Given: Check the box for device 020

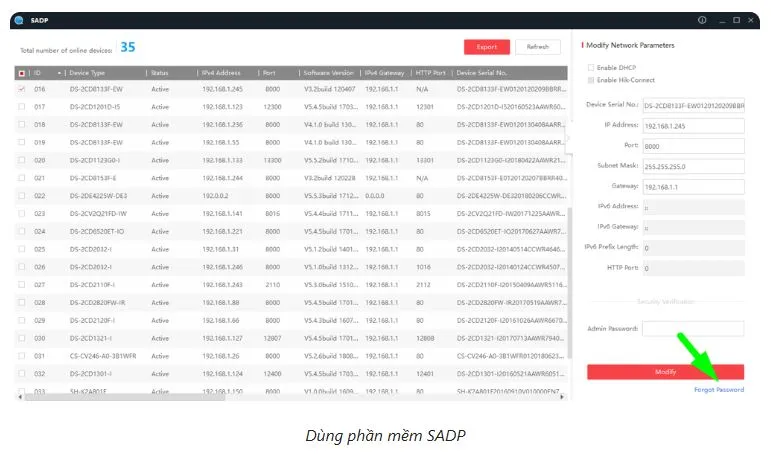Looking at the screenshot, I should [22, 160].
